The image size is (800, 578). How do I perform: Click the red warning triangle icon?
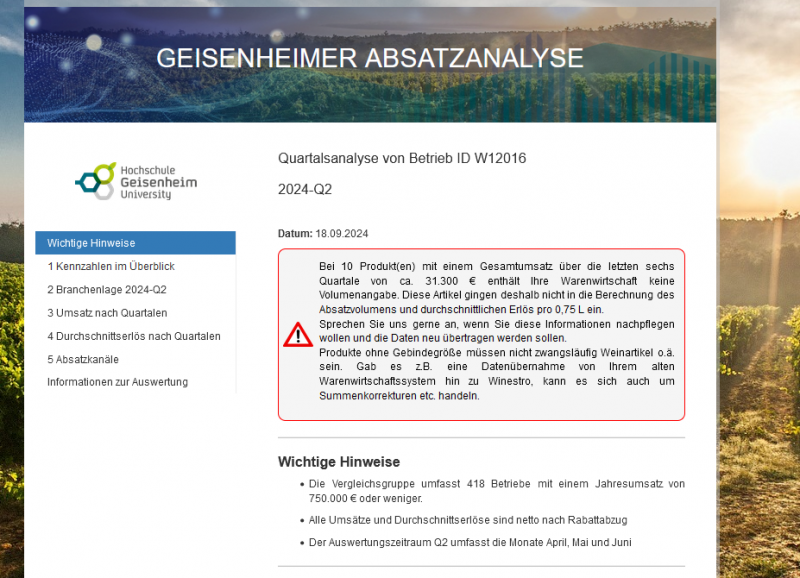(298, 334)
